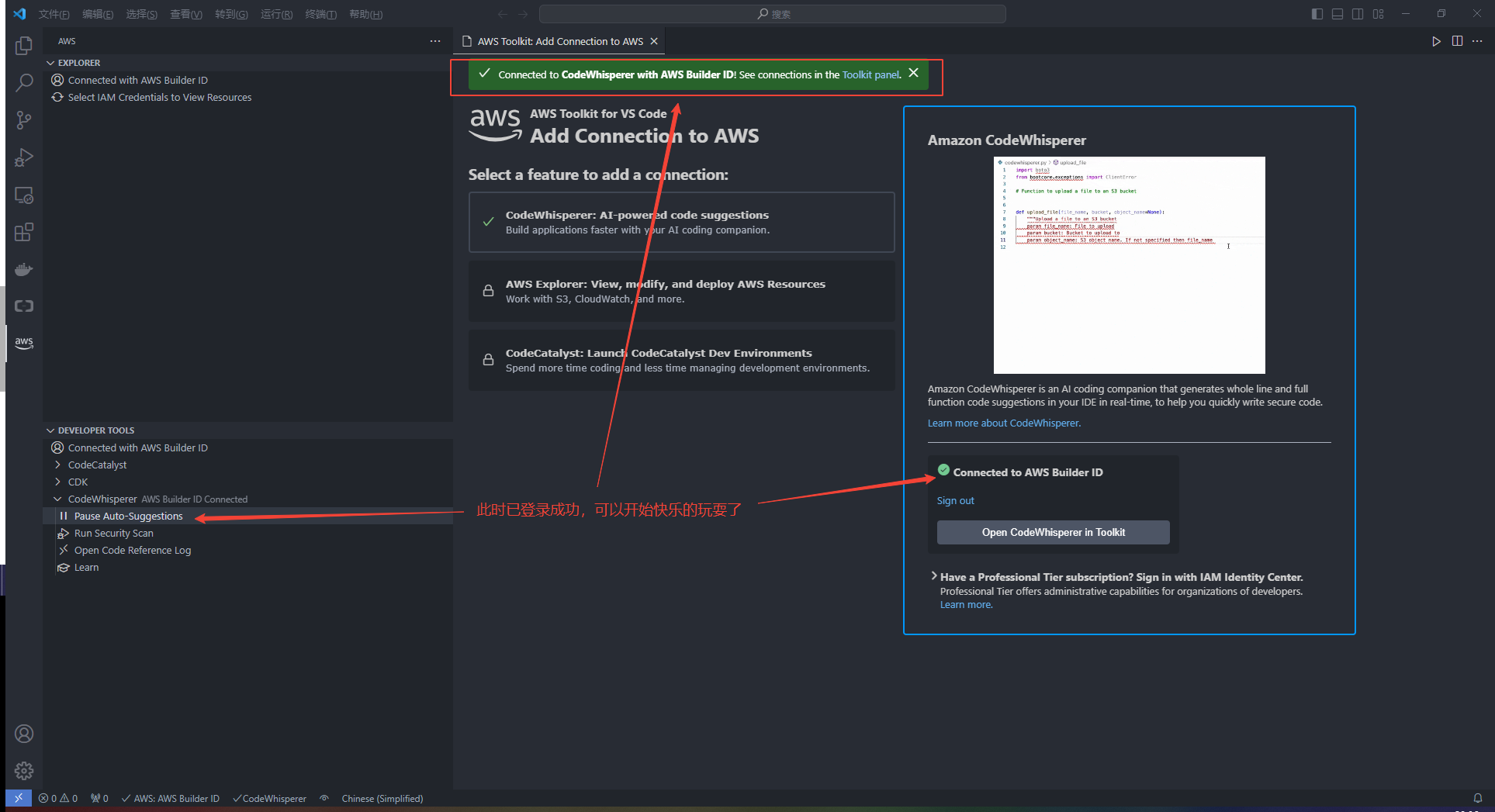Open the 终端 menu
Viewport: 1495px width, 812px height.
pos(320,14)
